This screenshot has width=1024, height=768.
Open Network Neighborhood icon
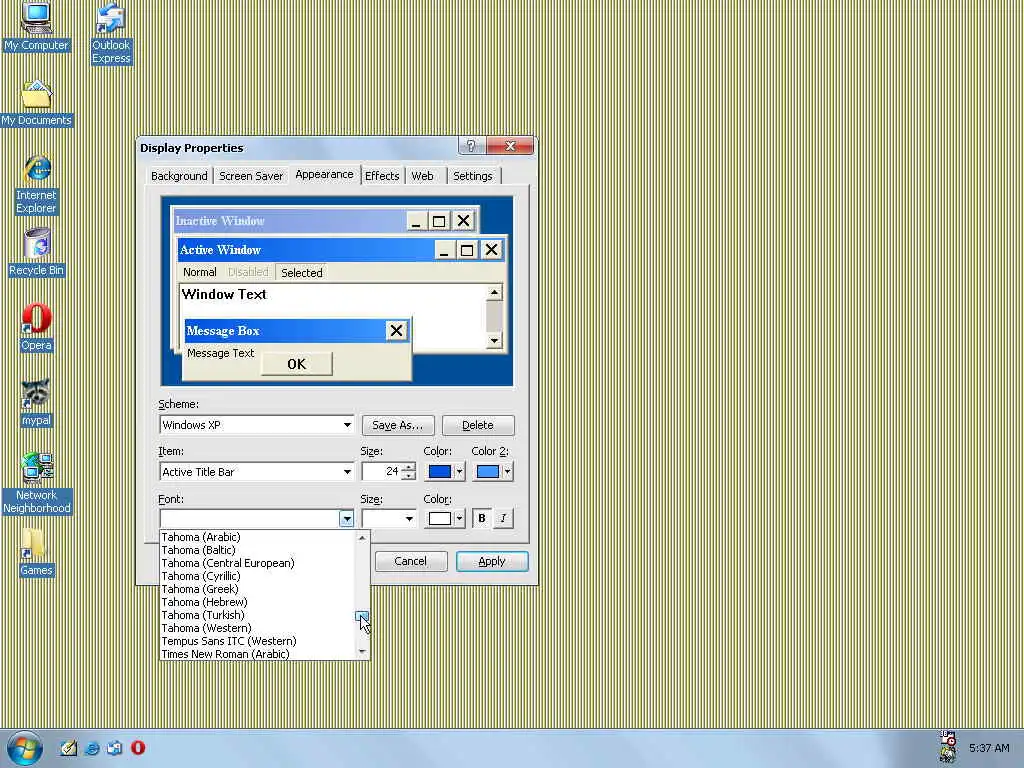37,483
